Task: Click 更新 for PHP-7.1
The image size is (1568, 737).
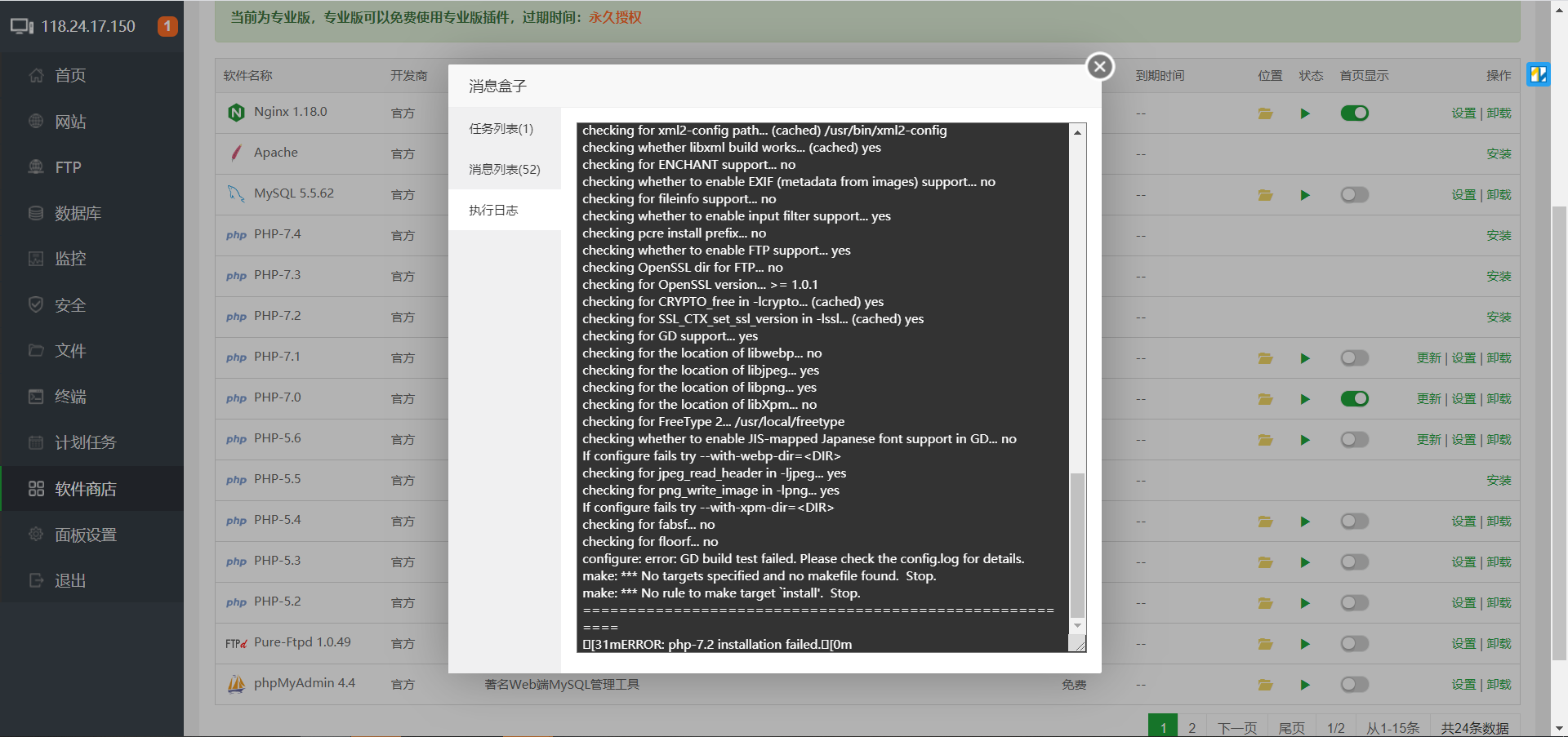Action: [1429, 358]
